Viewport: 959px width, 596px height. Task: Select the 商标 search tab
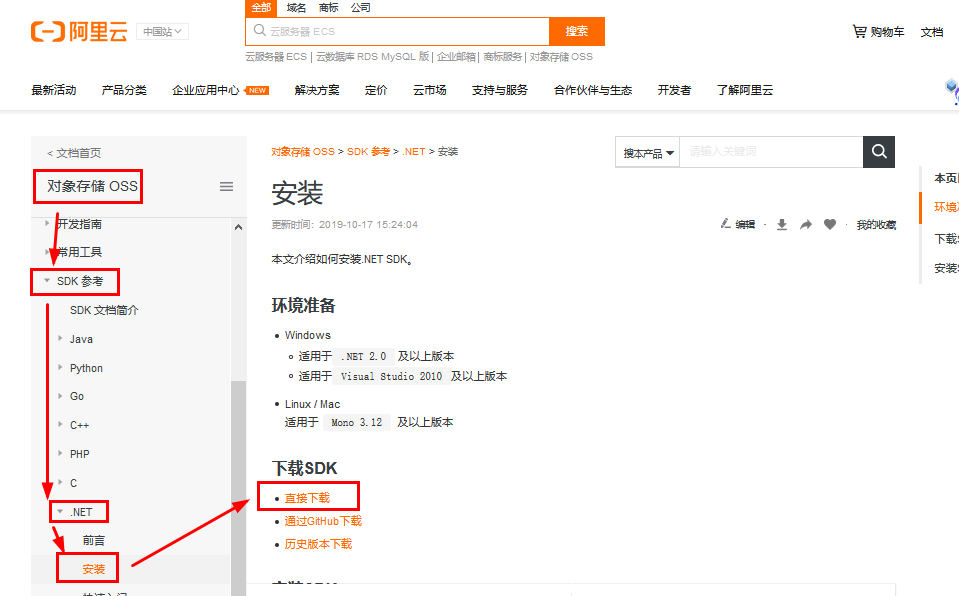coord(328,8)
